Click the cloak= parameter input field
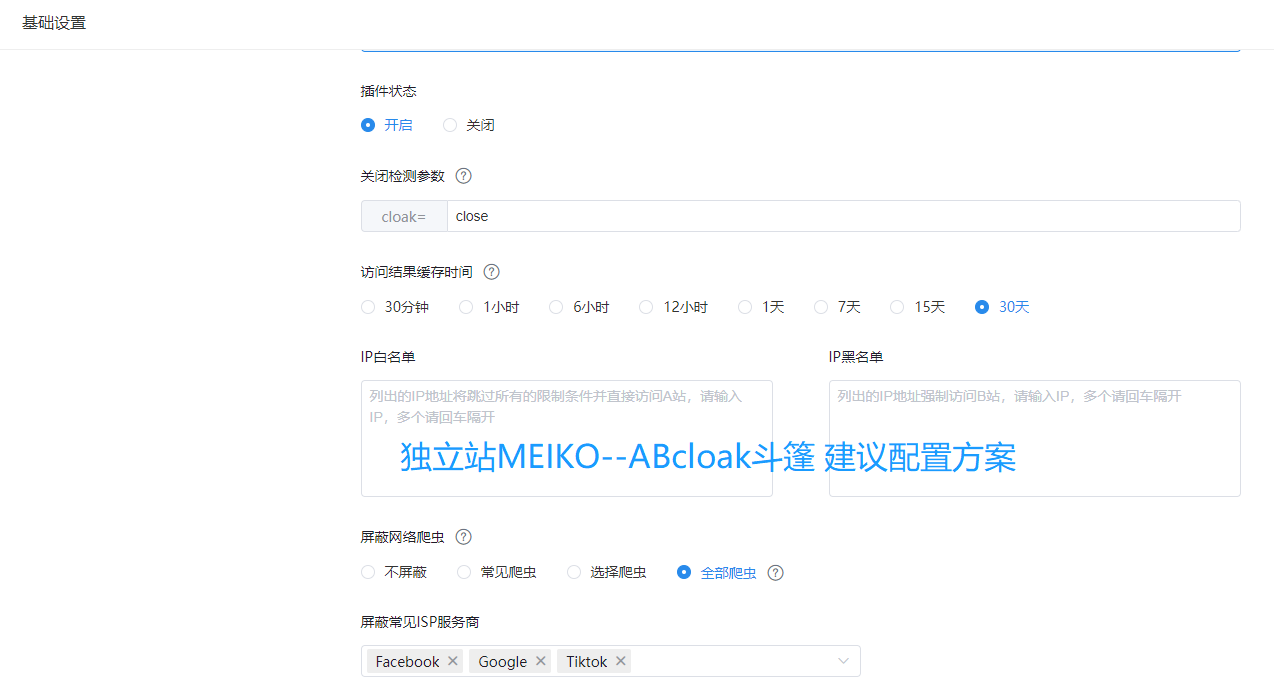Viewport: 1274px width, 697px height. [842, 216]
